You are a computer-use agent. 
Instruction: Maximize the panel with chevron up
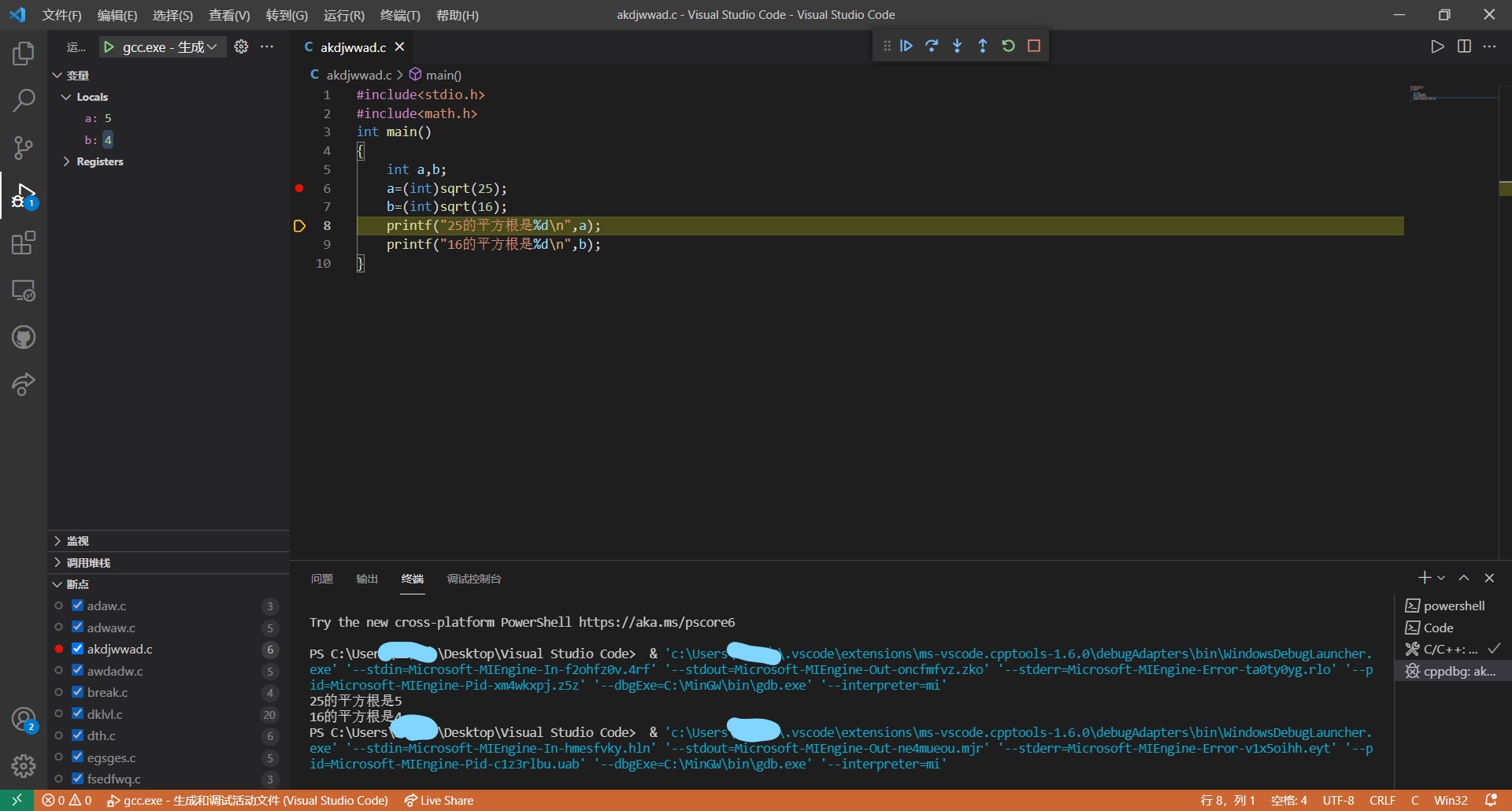point(1464,578)
